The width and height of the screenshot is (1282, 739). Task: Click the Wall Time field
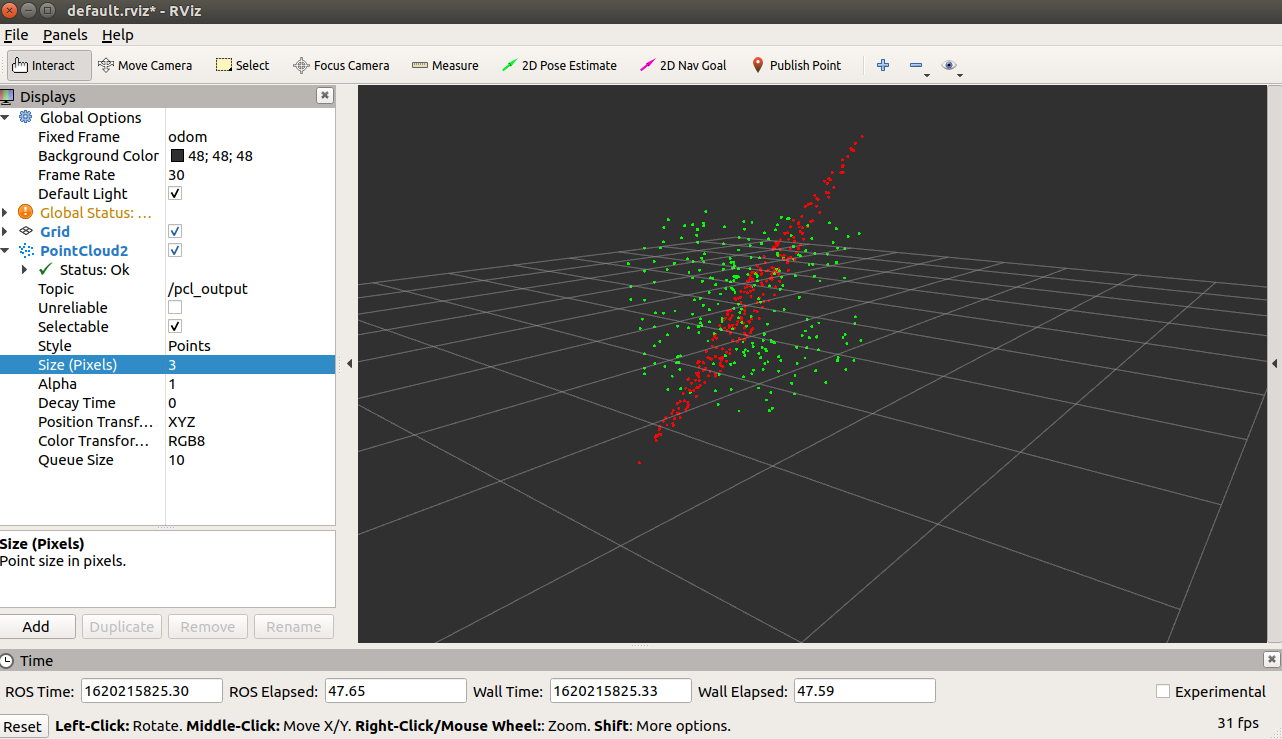[620, 691]
